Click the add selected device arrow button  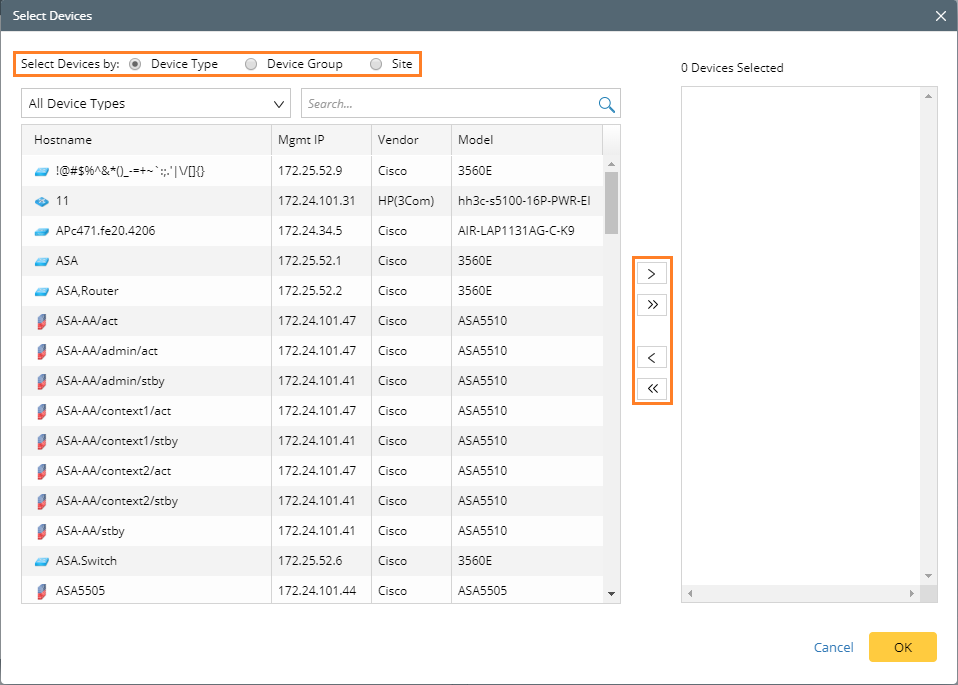651,273
